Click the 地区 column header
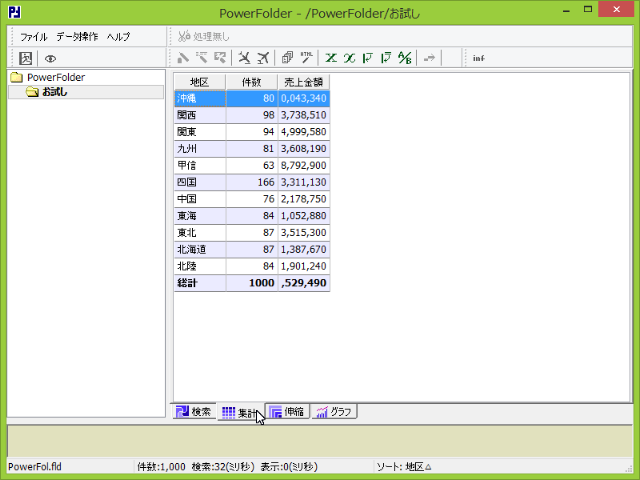 [x=200, y=82]
